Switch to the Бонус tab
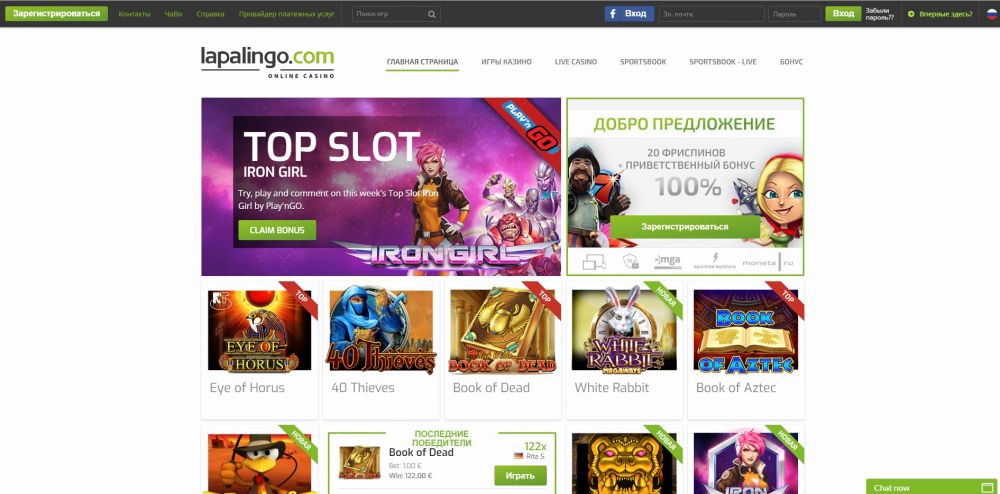 [791, 62]
